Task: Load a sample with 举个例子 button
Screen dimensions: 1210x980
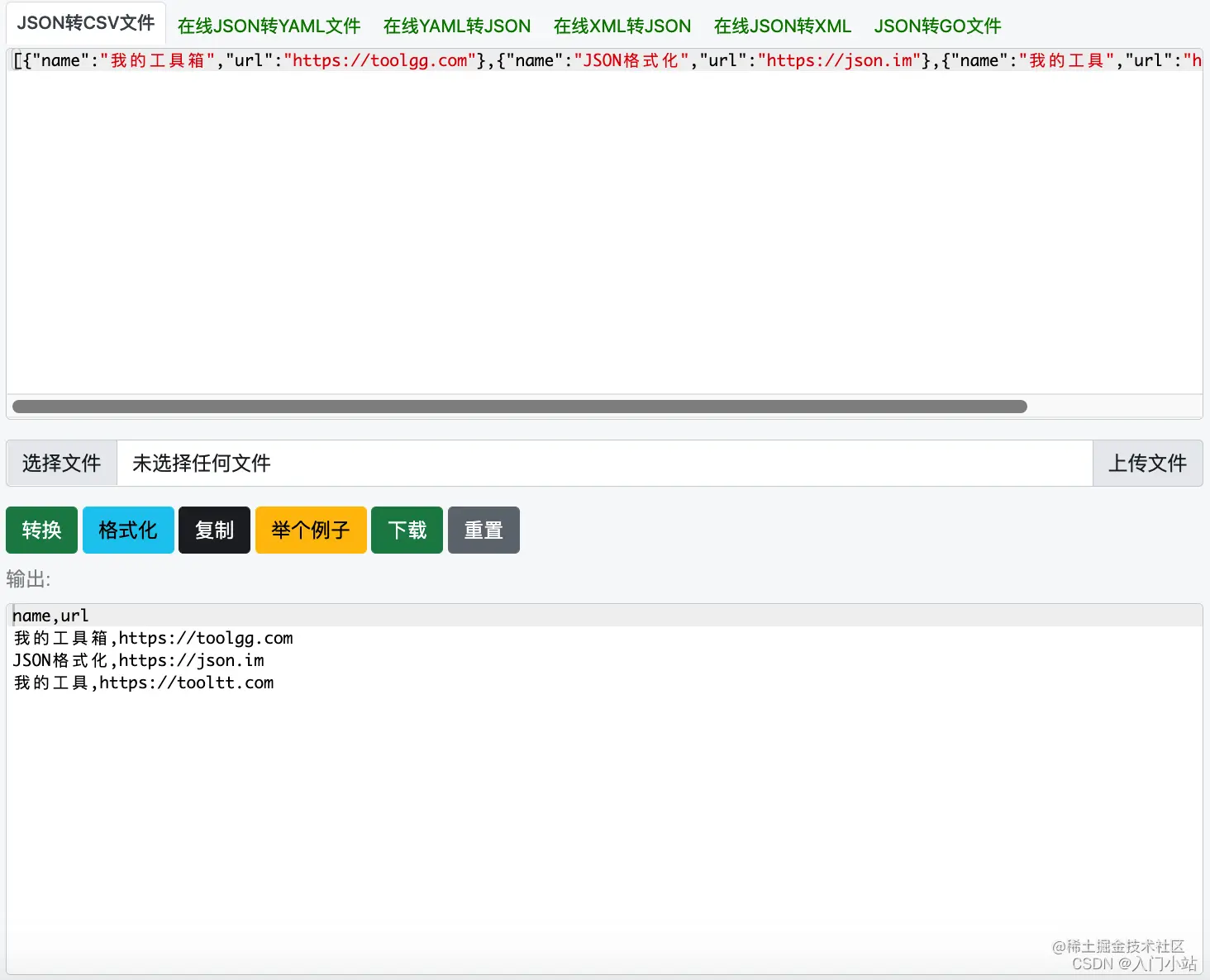Action: point(311,530)
